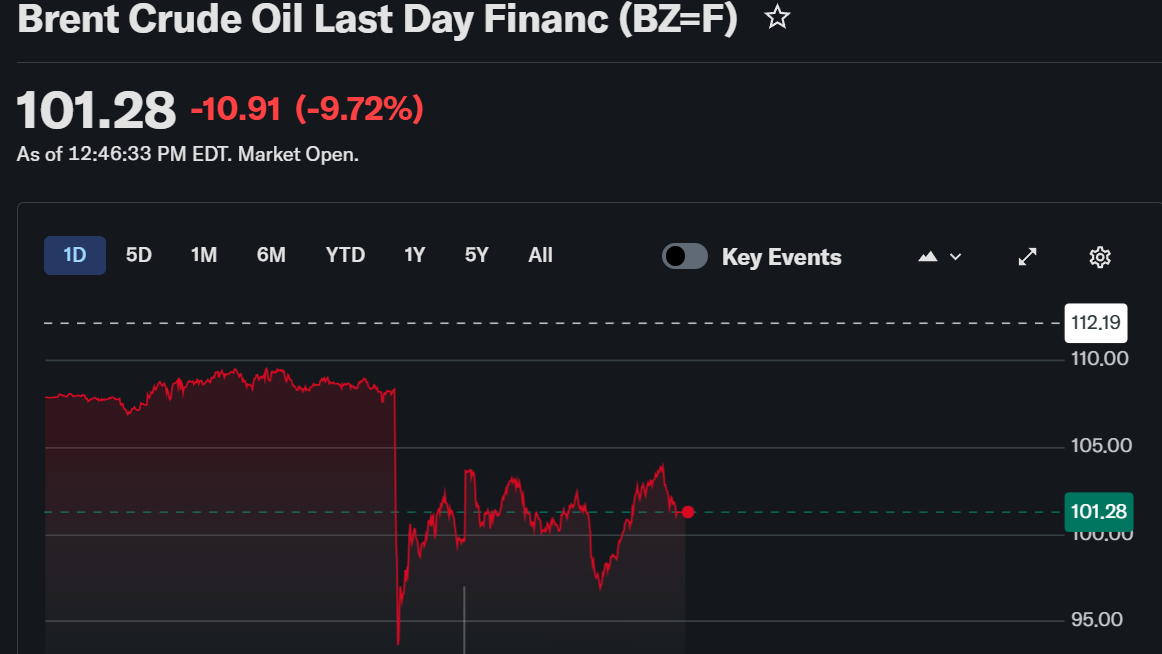Click the 112.19 previous close label

[x=1098, y=323]
